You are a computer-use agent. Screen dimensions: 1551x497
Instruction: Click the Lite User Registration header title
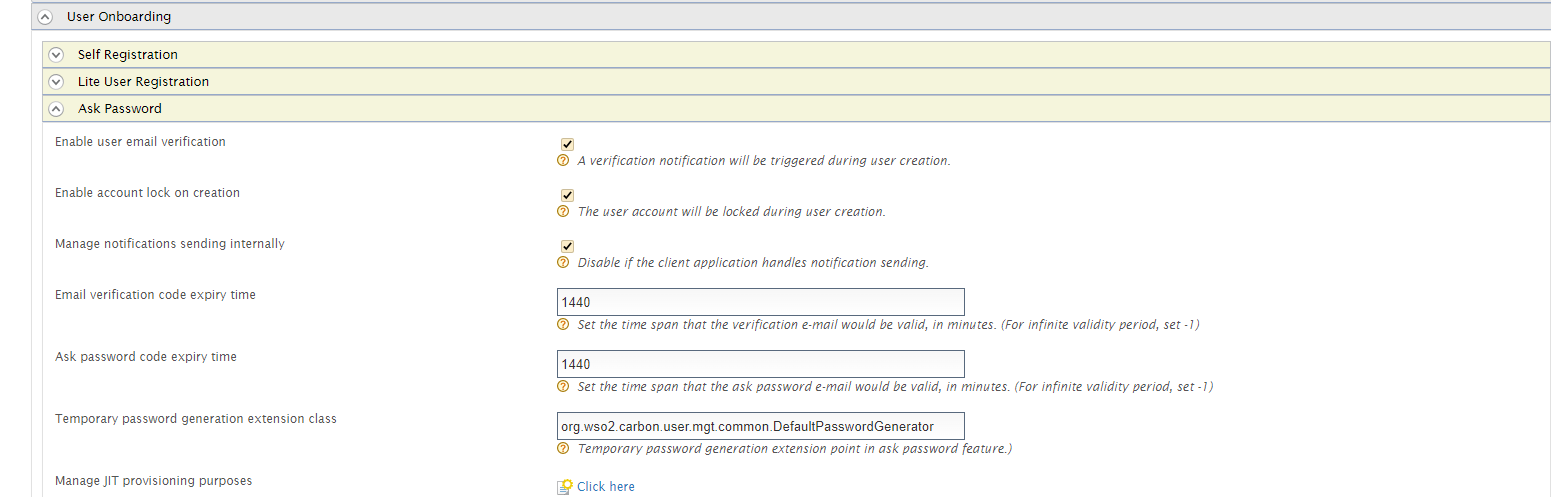[143, 82]
